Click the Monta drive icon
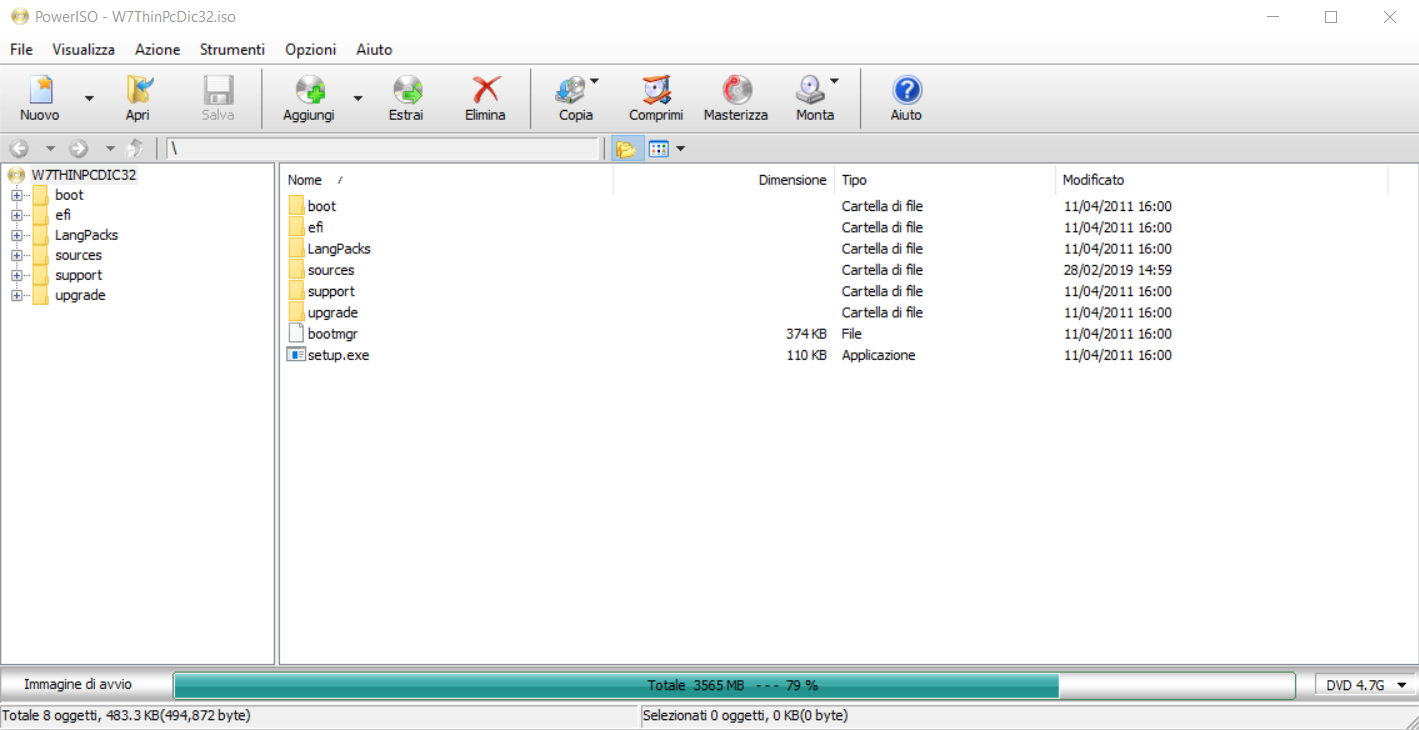 click(810, 91)
